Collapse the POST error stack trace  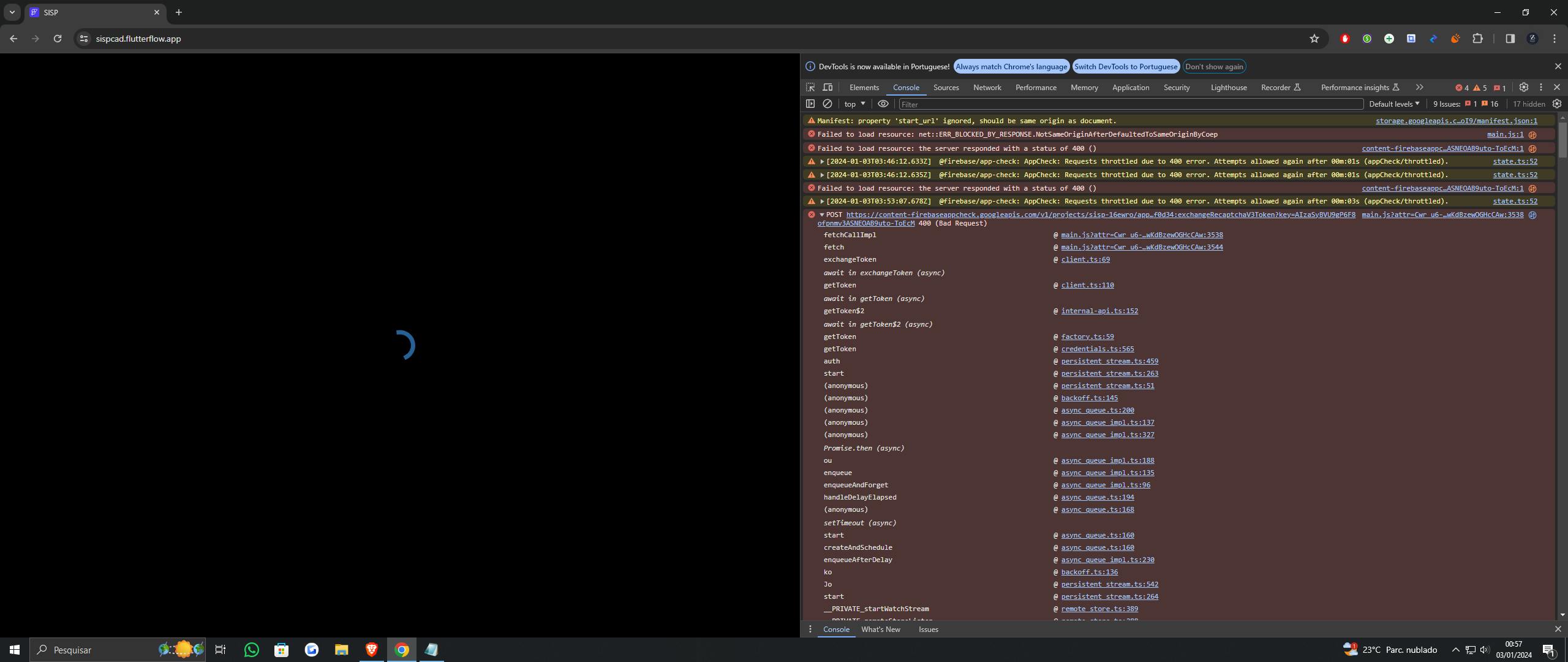point(822,215)
